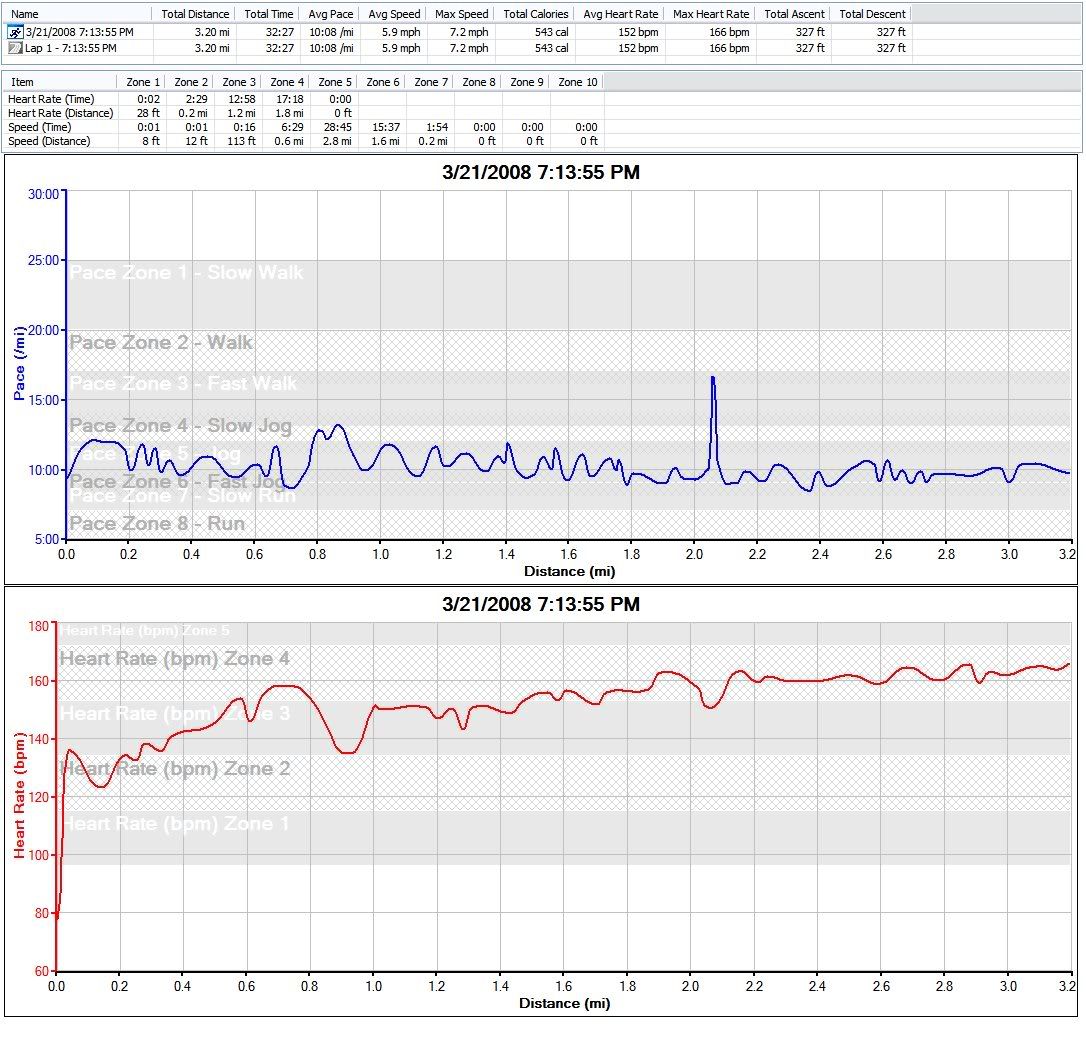Click the Total Calories column header
This screenshot has width=1086, height=1040.
[x=536, y=14]
